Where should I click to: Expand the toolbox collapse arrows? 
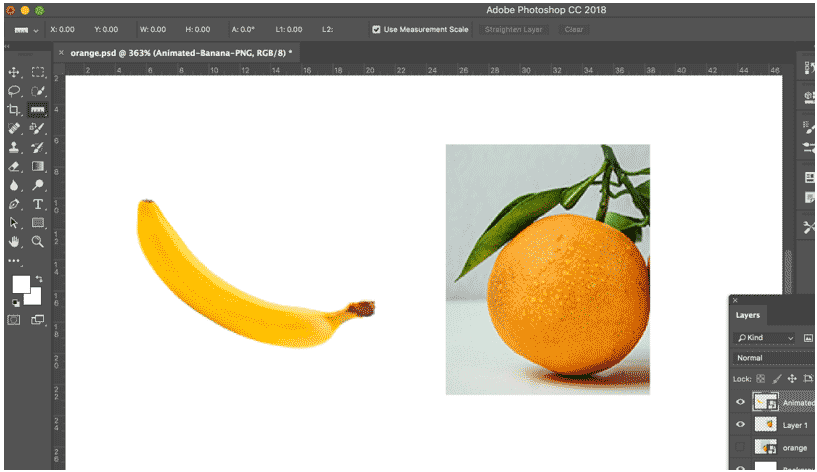click(7, 47)
